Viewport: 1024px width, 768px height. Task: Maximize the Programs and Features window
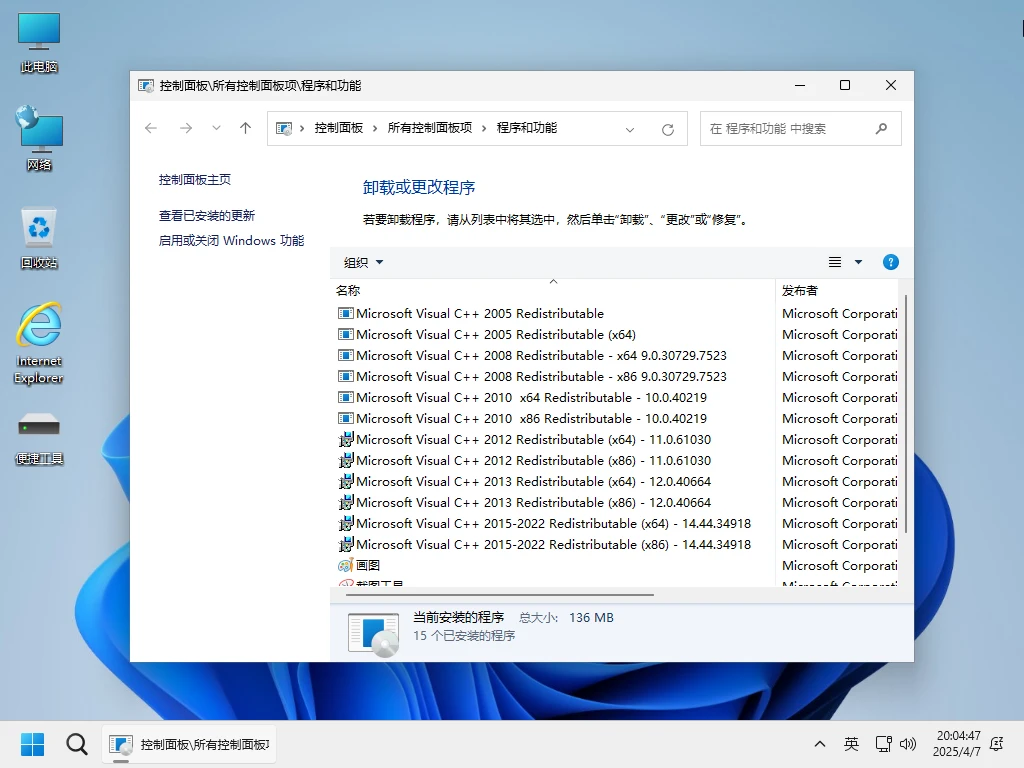pyautogui.click(x=844, y=86)
